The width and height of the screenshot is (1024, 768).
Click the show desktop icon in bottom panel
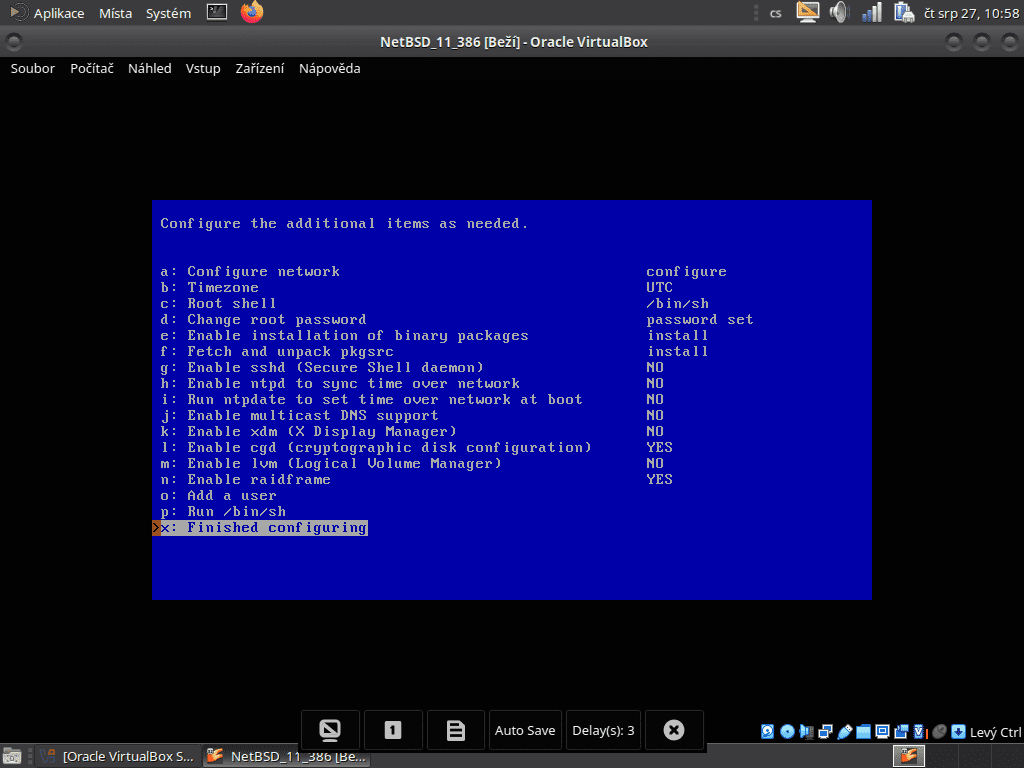12,757
